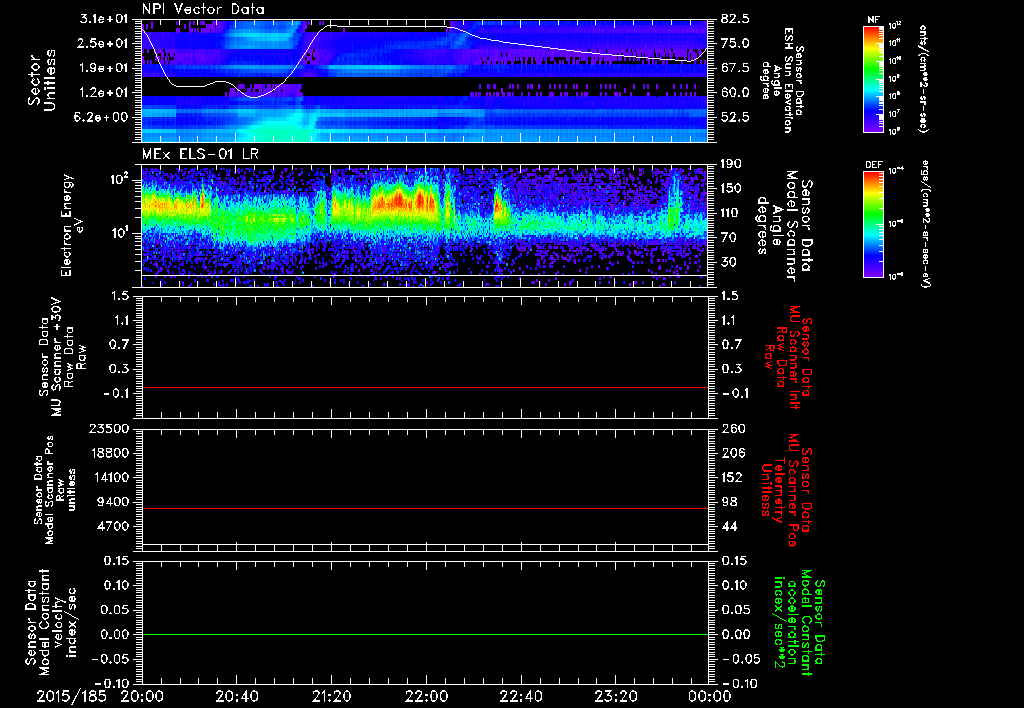The height and width of the screenshot is (708, 1024).
Task: Click the 00:00 end time label
Action: tap(709, 695)
